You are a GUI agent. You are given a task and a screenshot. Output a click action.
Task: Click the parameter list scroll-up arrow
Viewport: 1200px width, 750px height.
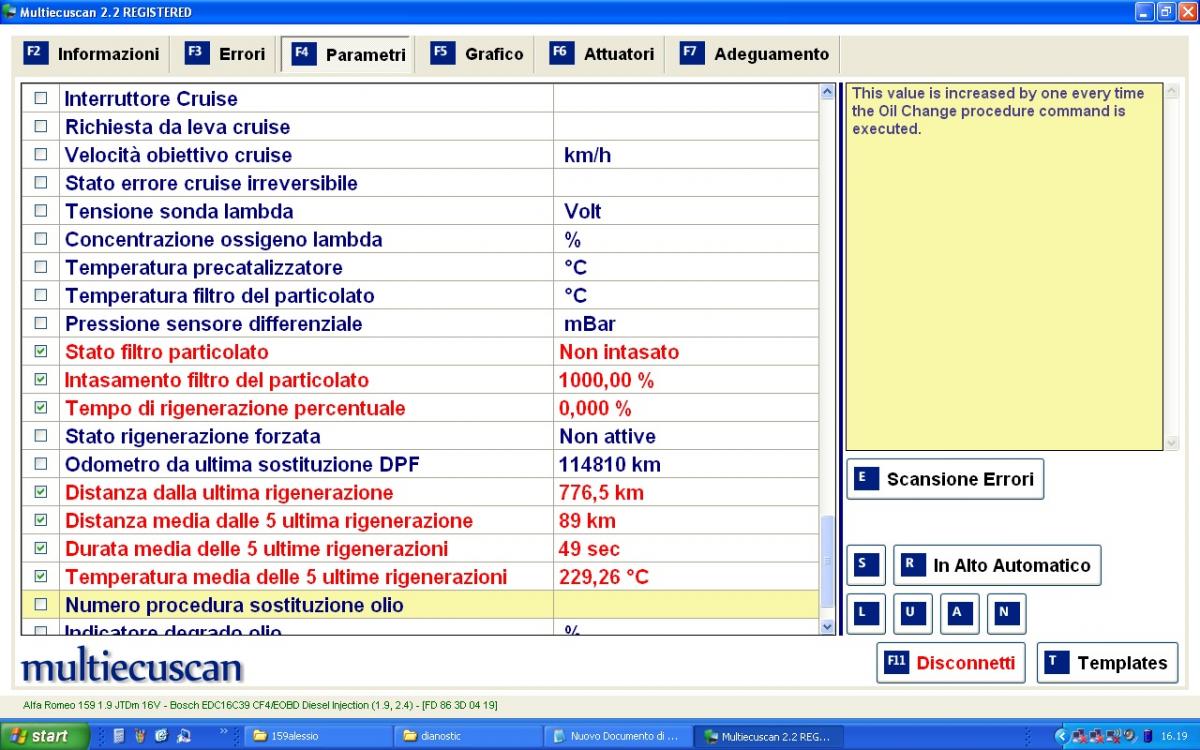coord(827,92)
